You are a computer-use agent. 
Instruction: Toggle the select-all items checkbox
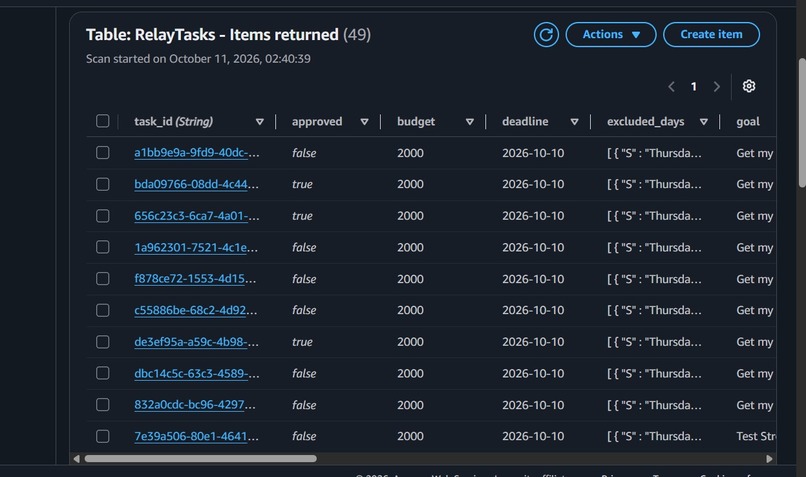tap(103, 121)
